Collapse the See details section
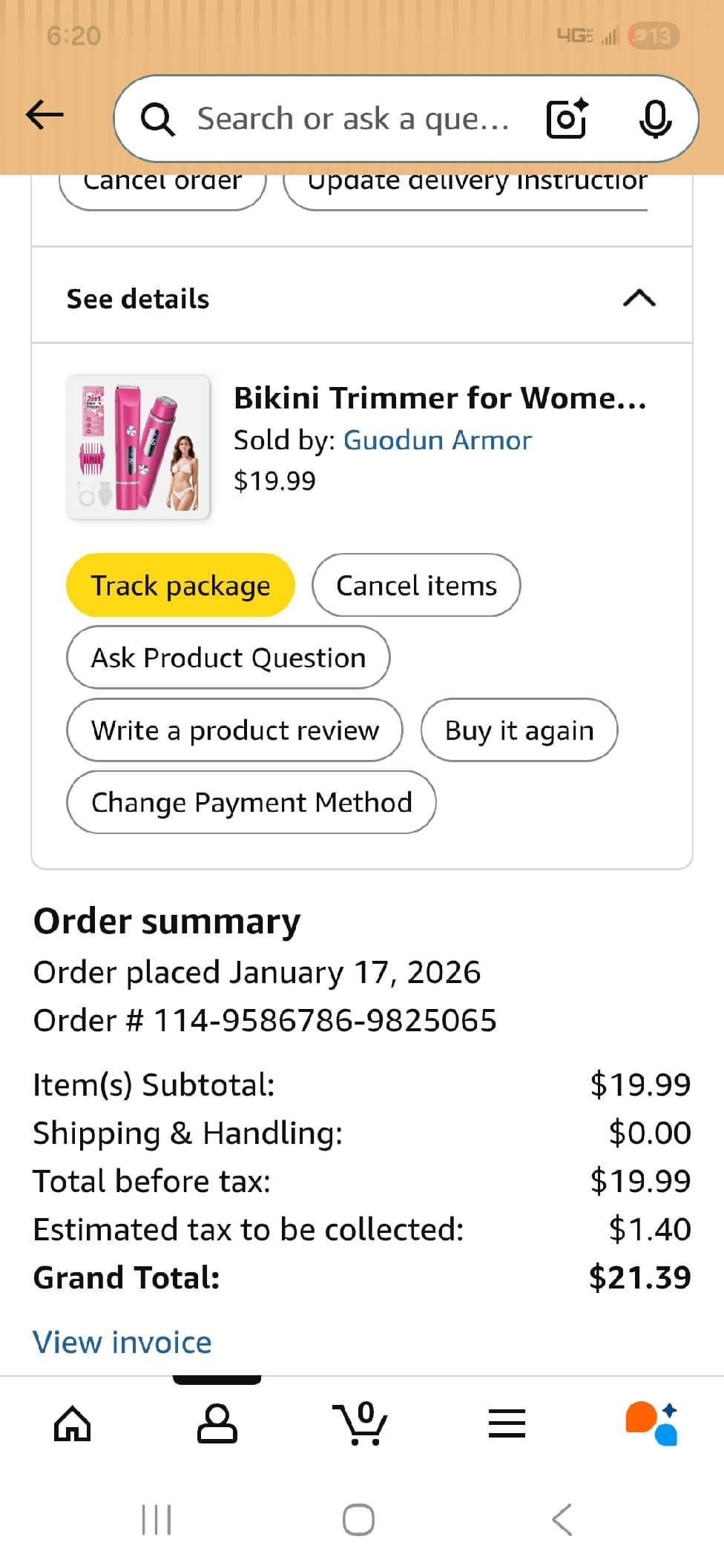Image resolution: width=724 pixels, height=1568 pixels. (639, 298)
